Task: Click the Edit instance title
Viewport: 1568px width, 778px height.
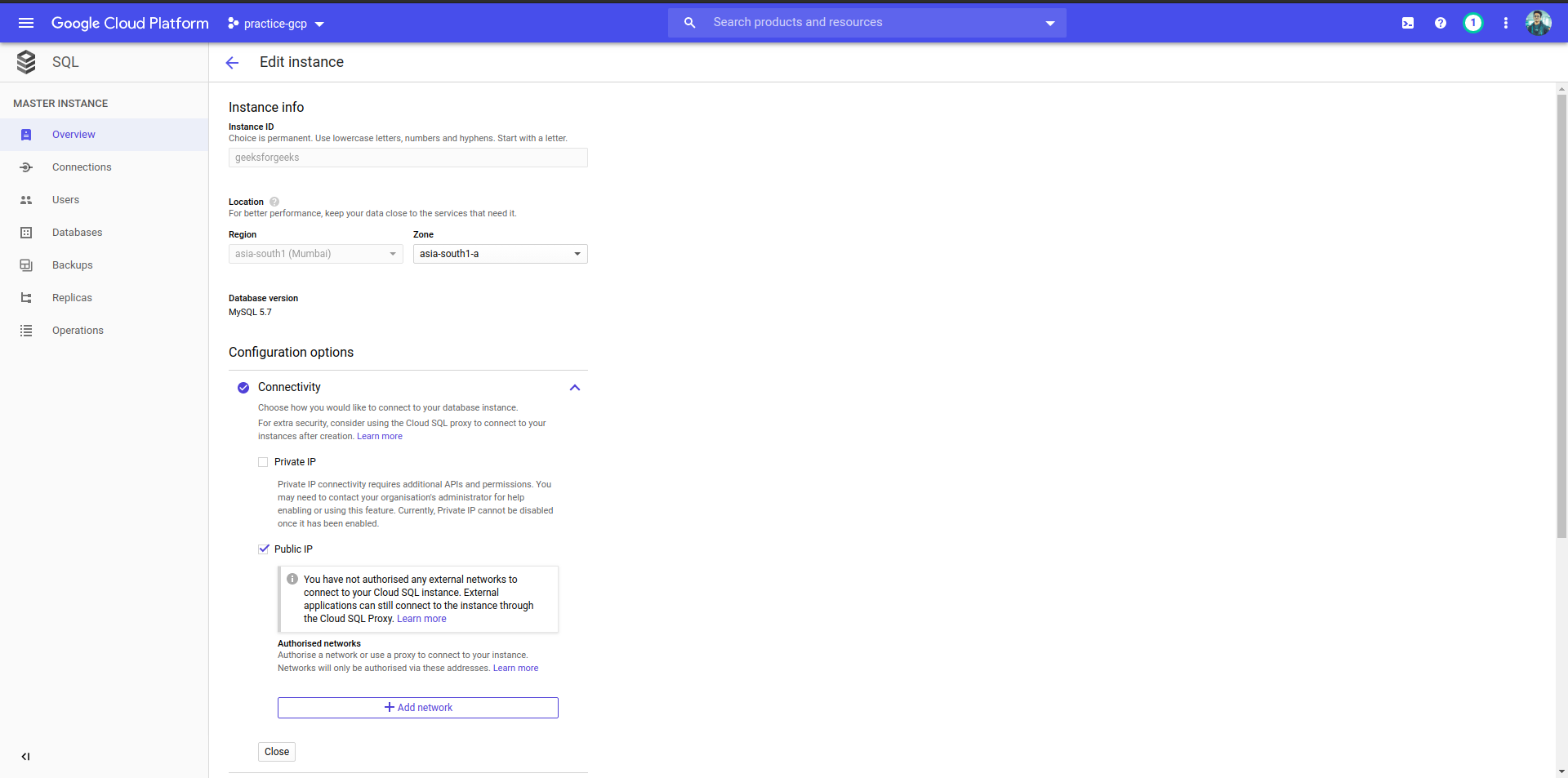Action: (301, 62)
